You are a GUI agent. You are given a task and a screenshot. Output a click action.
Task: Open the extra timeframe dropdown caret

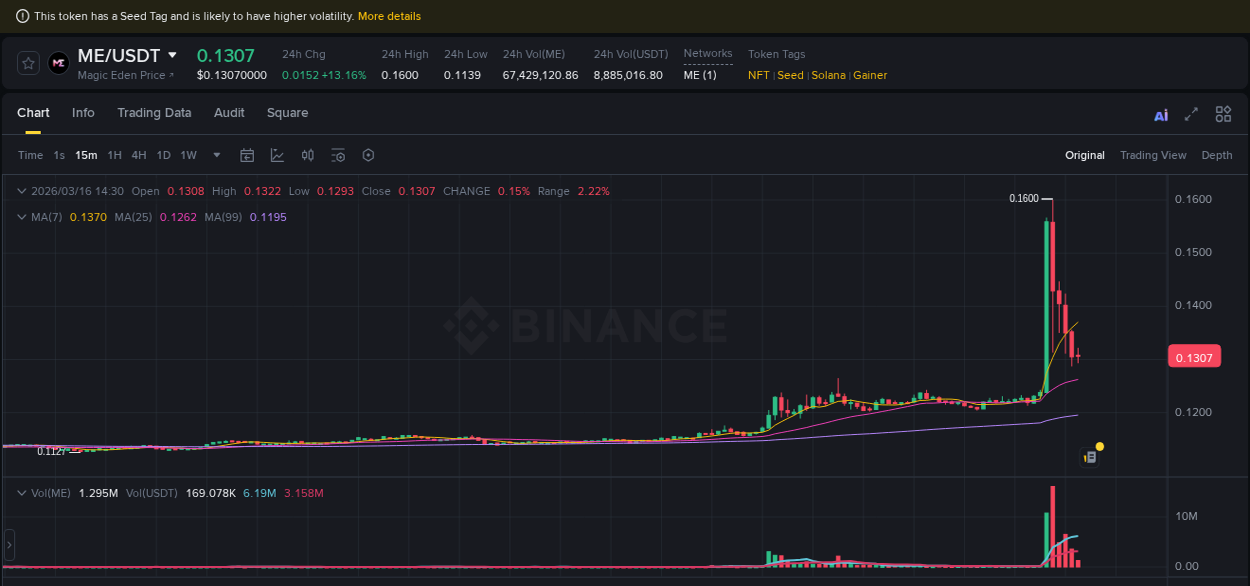[x=216, y=155]
